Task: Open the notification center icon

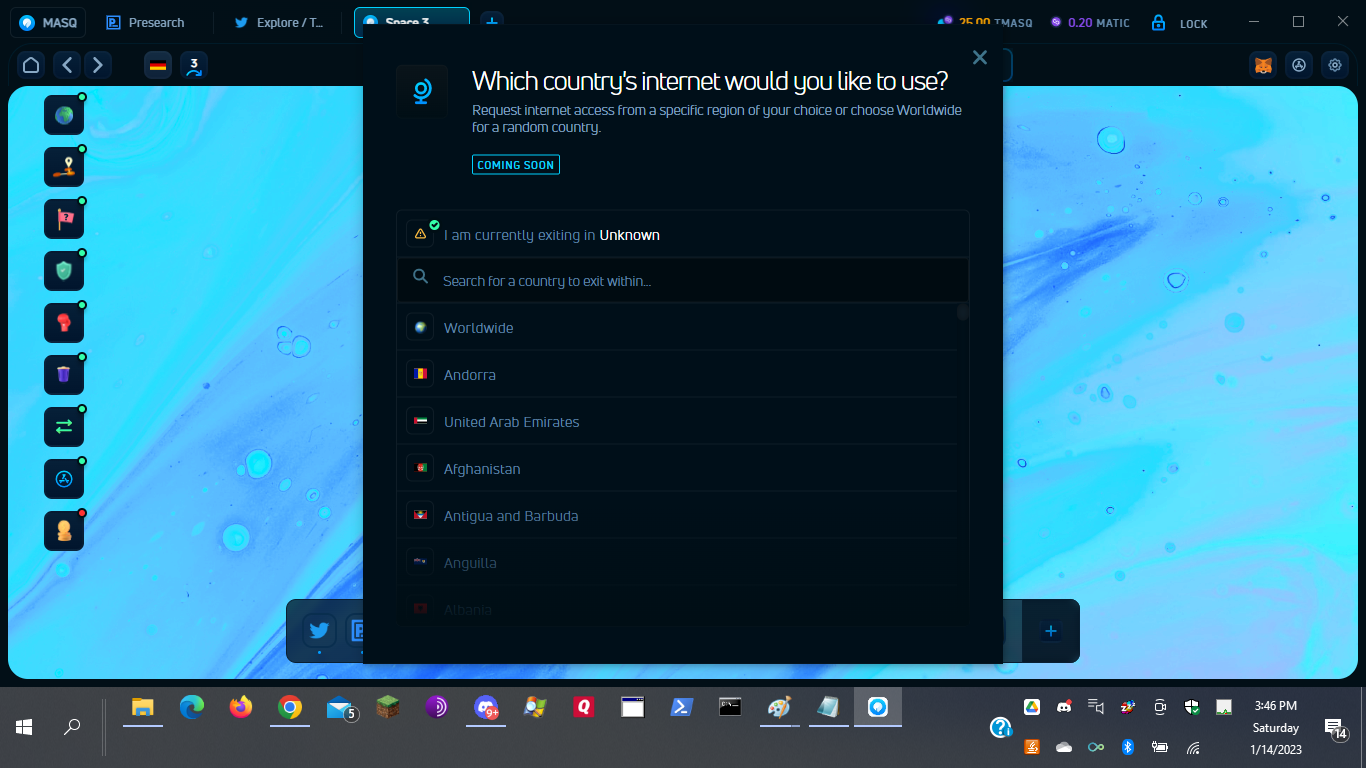Action: tap(1335, 728)
